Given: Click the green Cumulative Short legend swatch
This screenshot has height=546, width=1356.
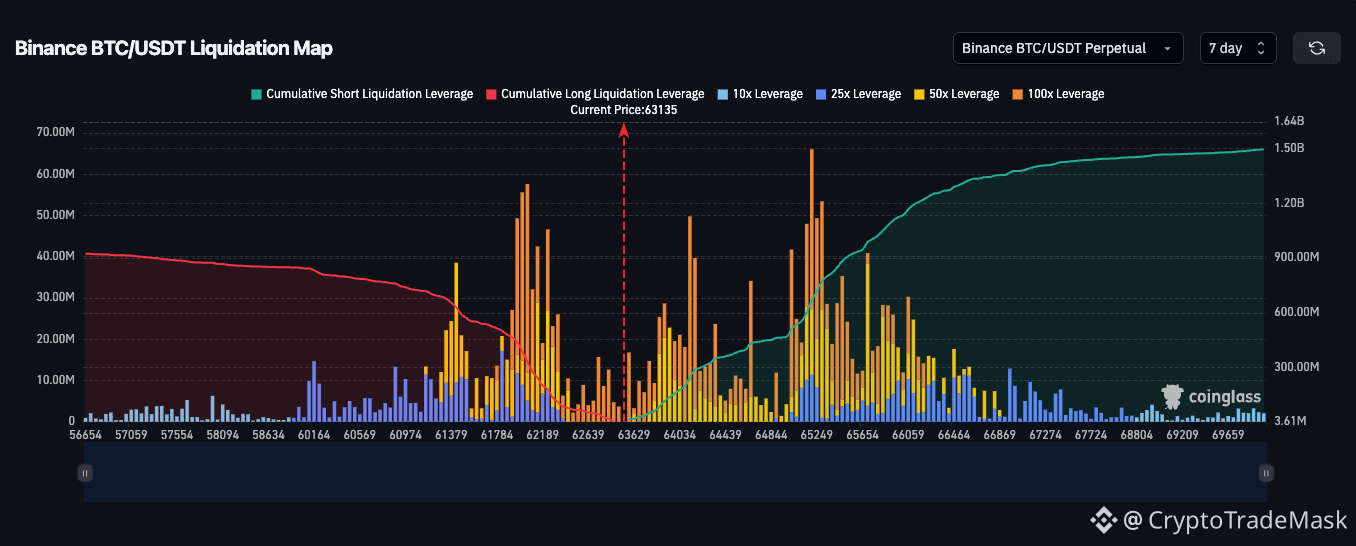Looking at the screenshot, I should [x=256, y=94].
